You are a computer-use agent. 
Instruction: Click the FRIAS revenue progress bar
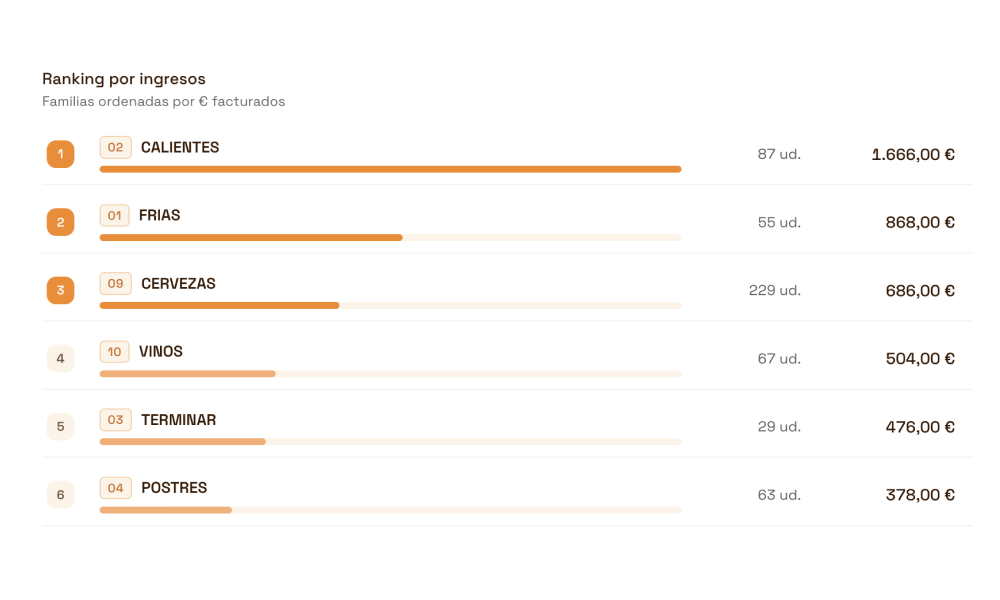click(390, 238)
